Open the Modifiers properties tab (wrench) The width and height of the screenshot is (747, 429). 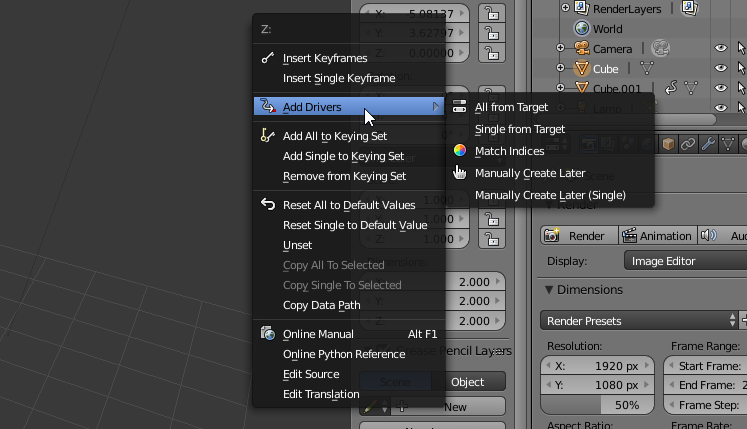coord(708,143)
